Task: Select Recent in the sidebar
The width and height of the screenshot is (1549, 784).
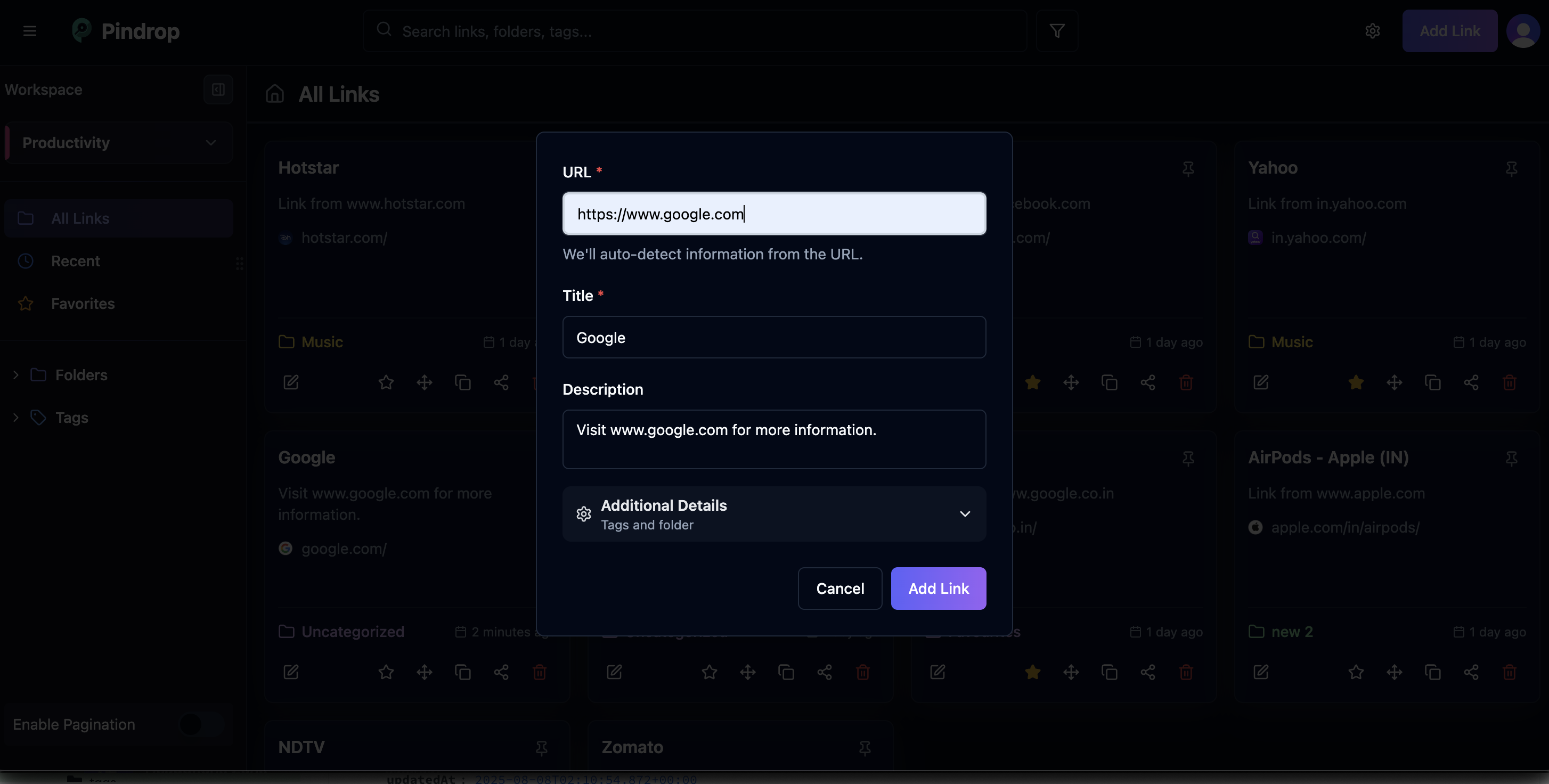Action: coord(76,260)
